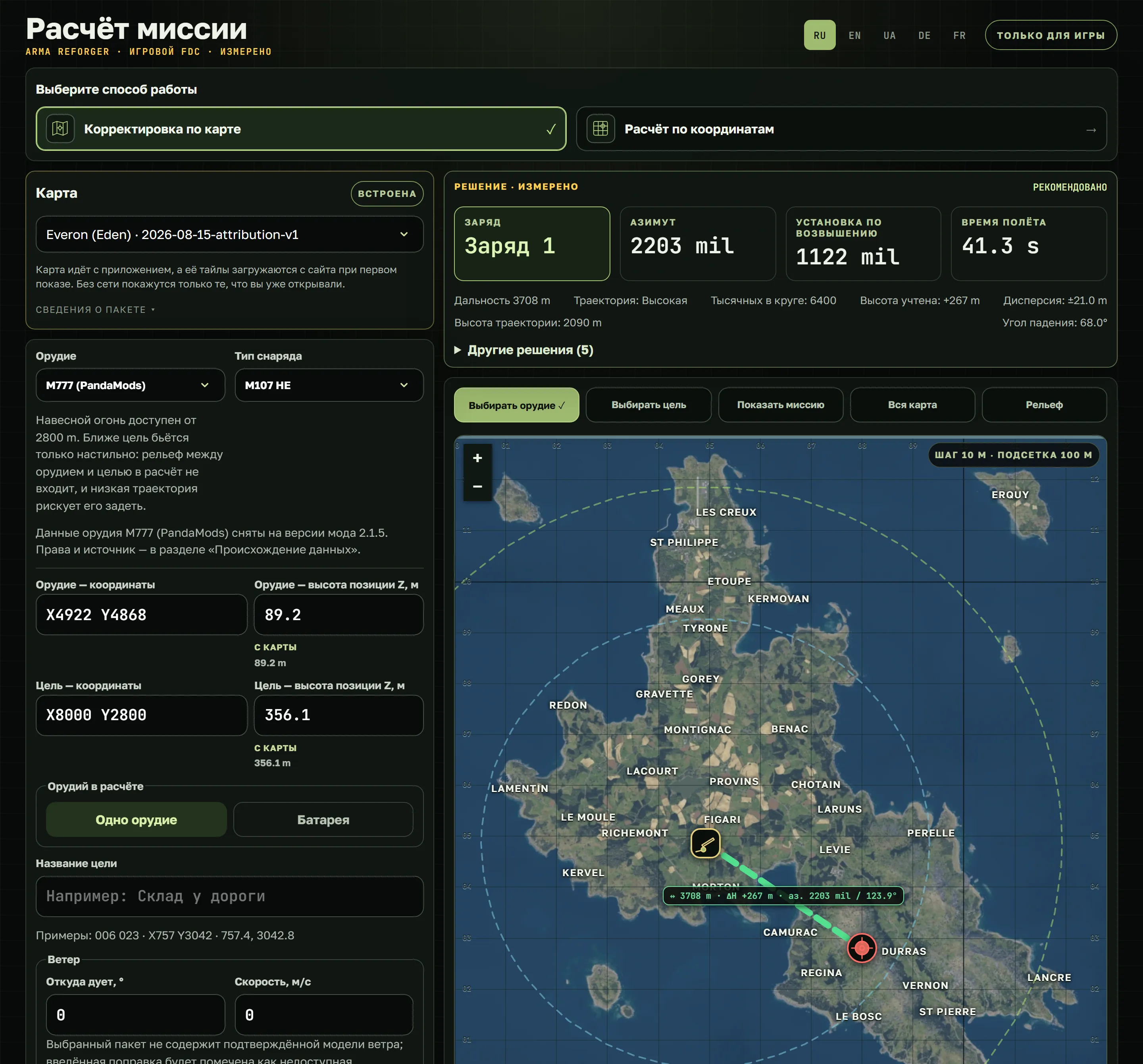
Task: Focus target height field 356.1
Action: click(339, 715)
